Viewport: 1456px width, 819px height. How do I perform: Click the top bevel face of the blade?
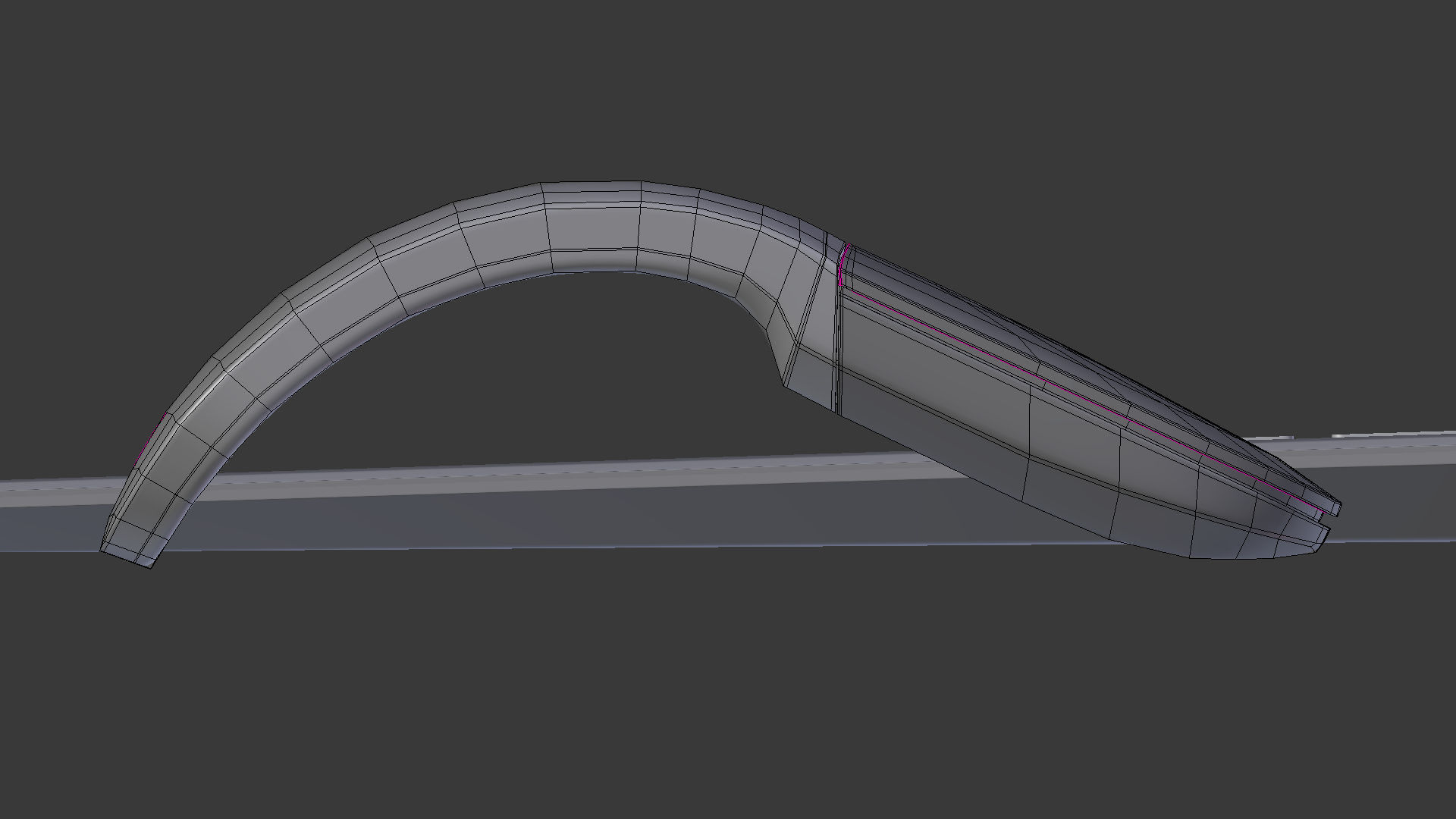click(986, 315)
